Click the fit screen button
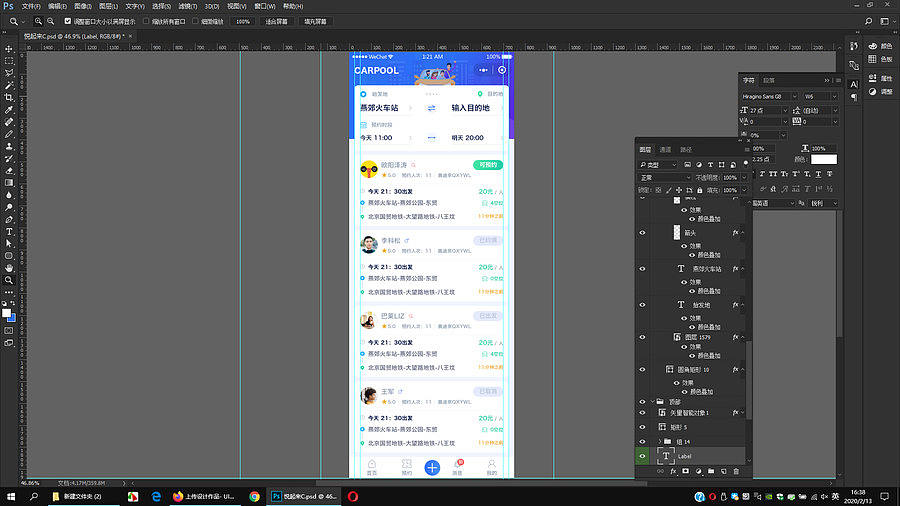900x506 pixels. (x=276, y=21)
